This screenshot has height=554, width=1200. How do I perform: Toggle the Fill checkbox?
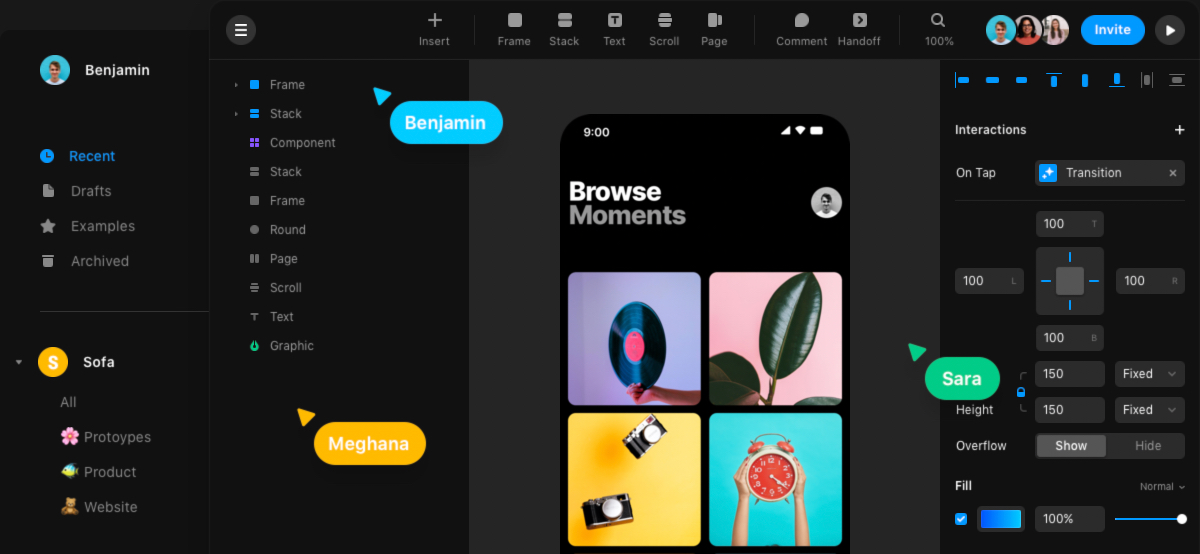(961, 519)
